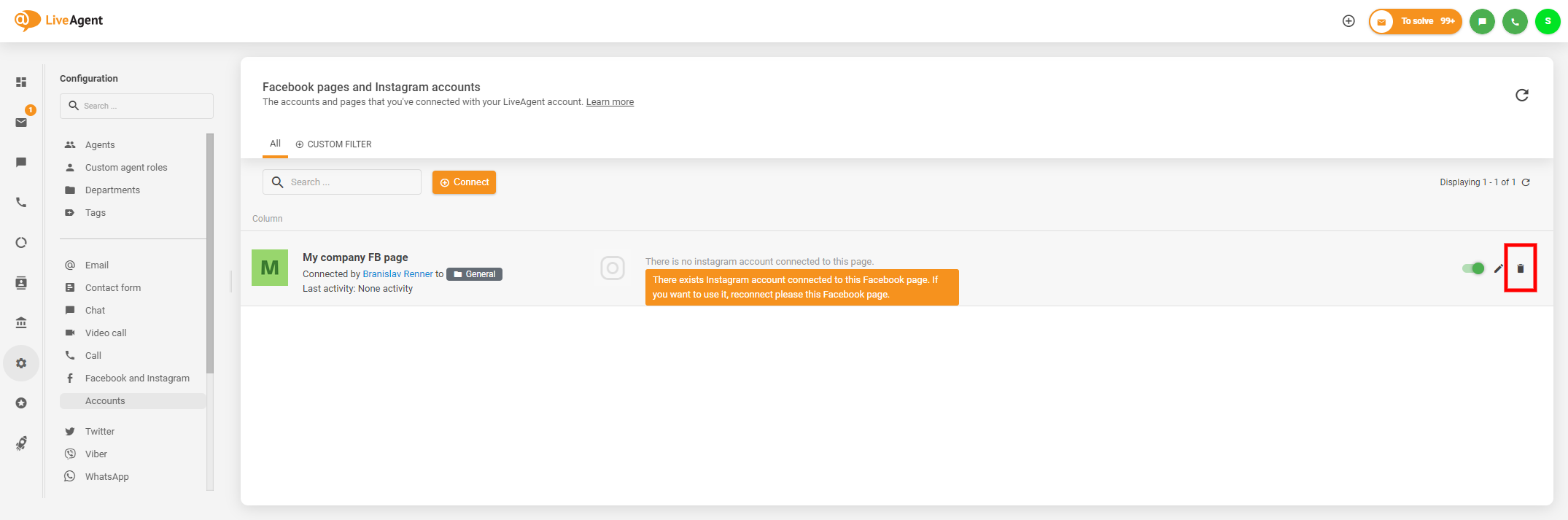The image size is (1568, 520).
Task: Open the dashboard grid icon in sidebar
Action: (21, 82)
